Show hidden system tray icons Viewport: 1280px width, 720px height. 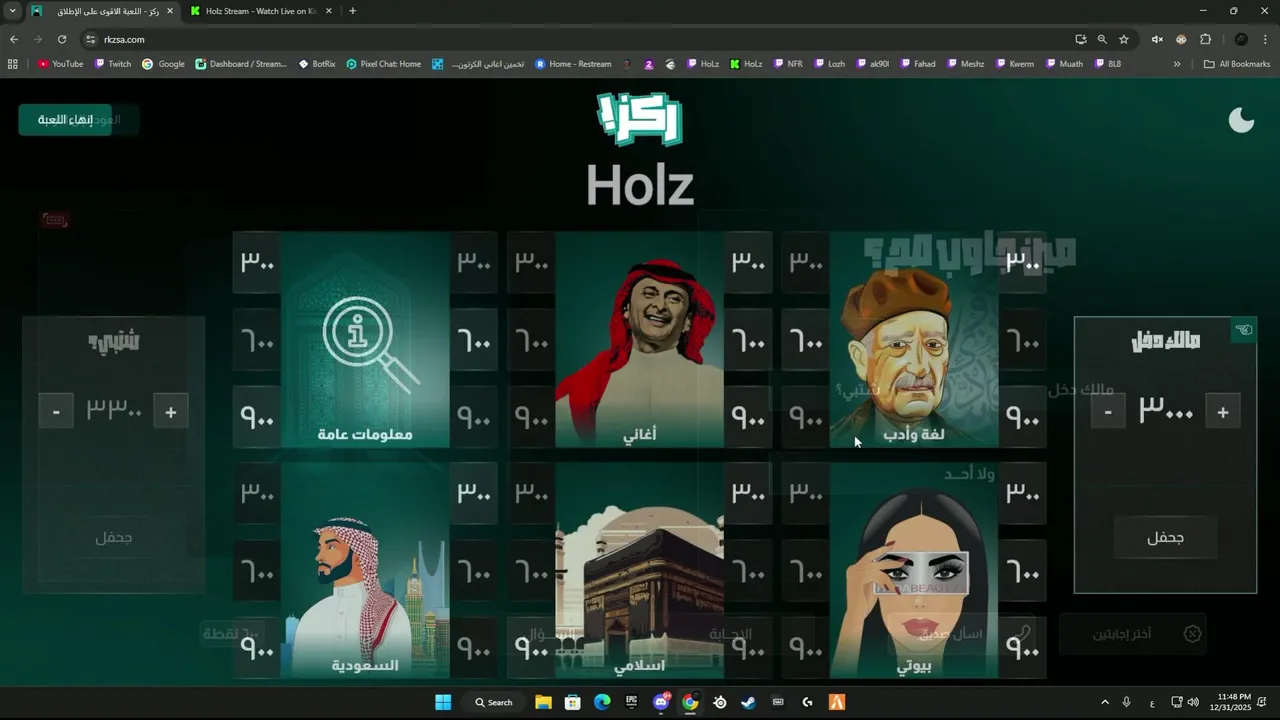(1105, 702)
